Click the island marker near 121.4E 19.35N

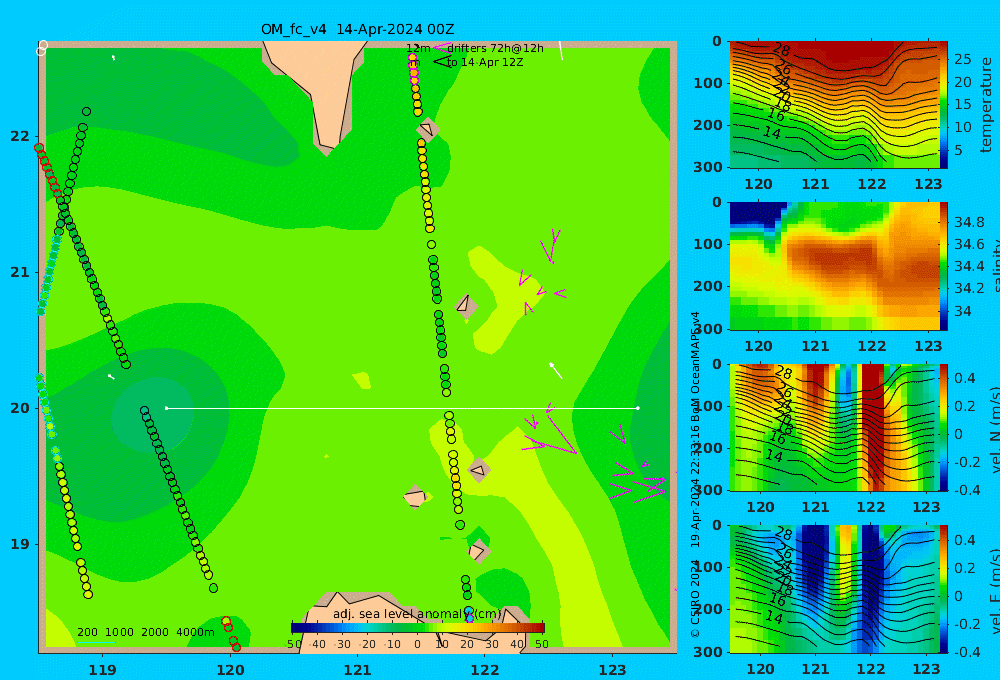pos(415,498)
